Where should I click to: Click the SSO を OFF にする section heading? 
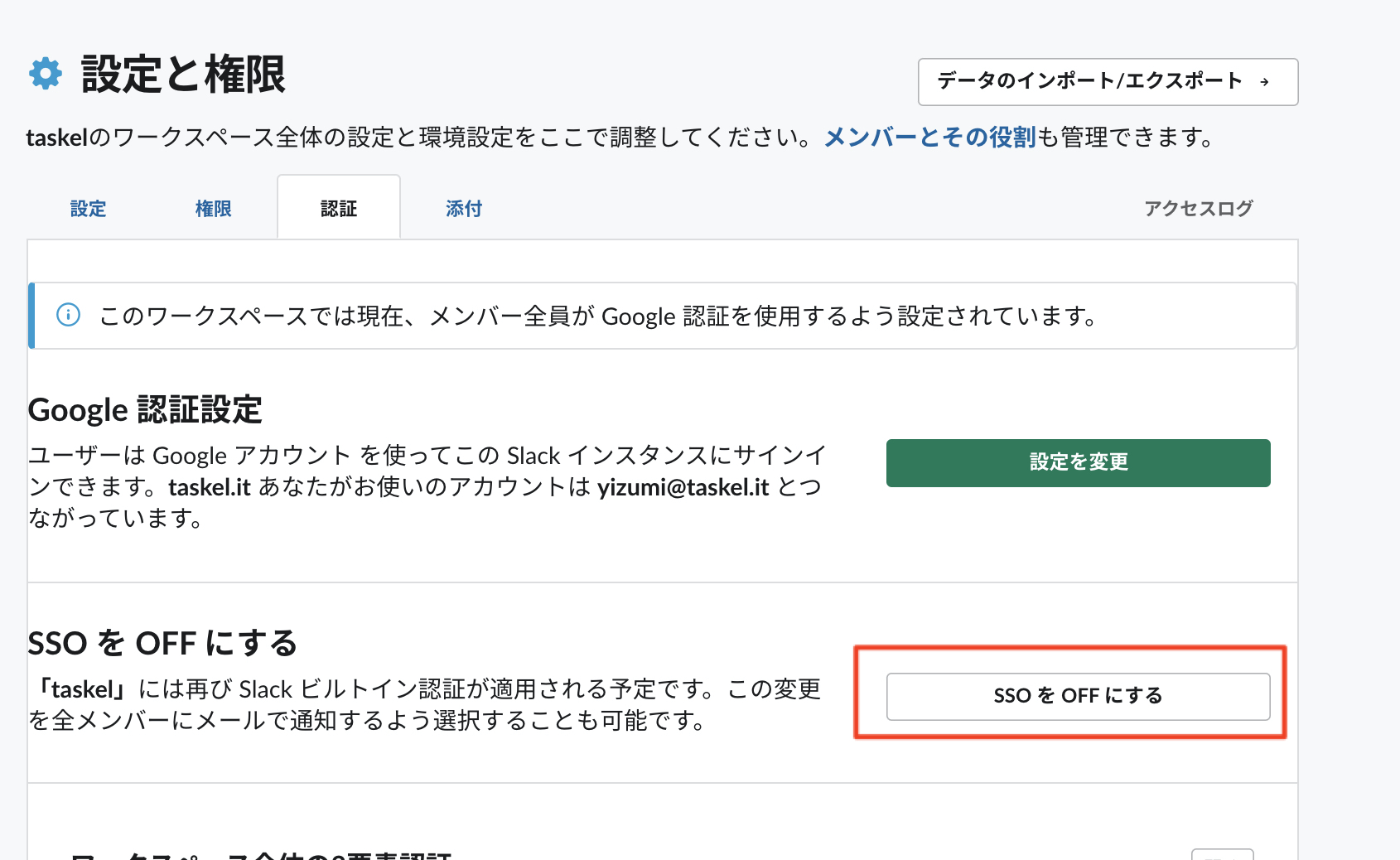tap(162, 644)
